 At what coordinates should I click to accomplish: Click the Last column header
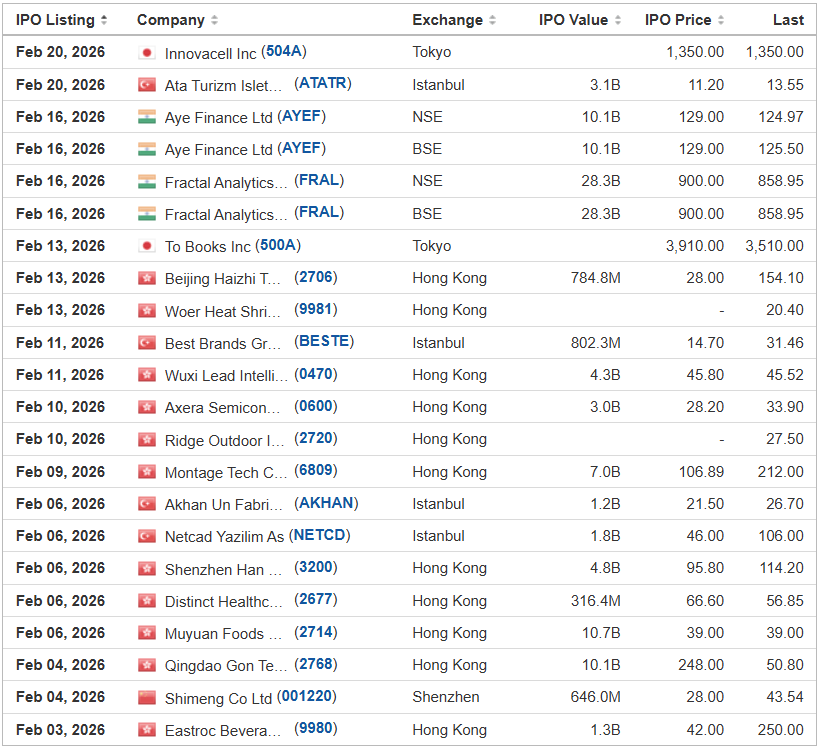pos(788,20)
